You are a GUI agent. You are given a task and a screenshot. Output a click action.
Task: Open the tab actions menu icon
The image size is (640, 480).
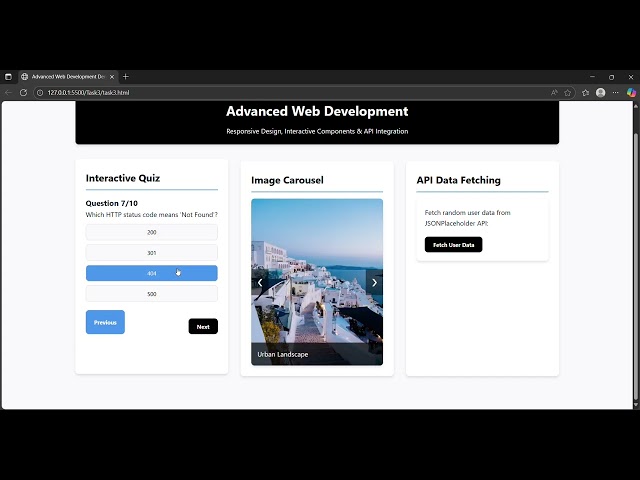8,77
